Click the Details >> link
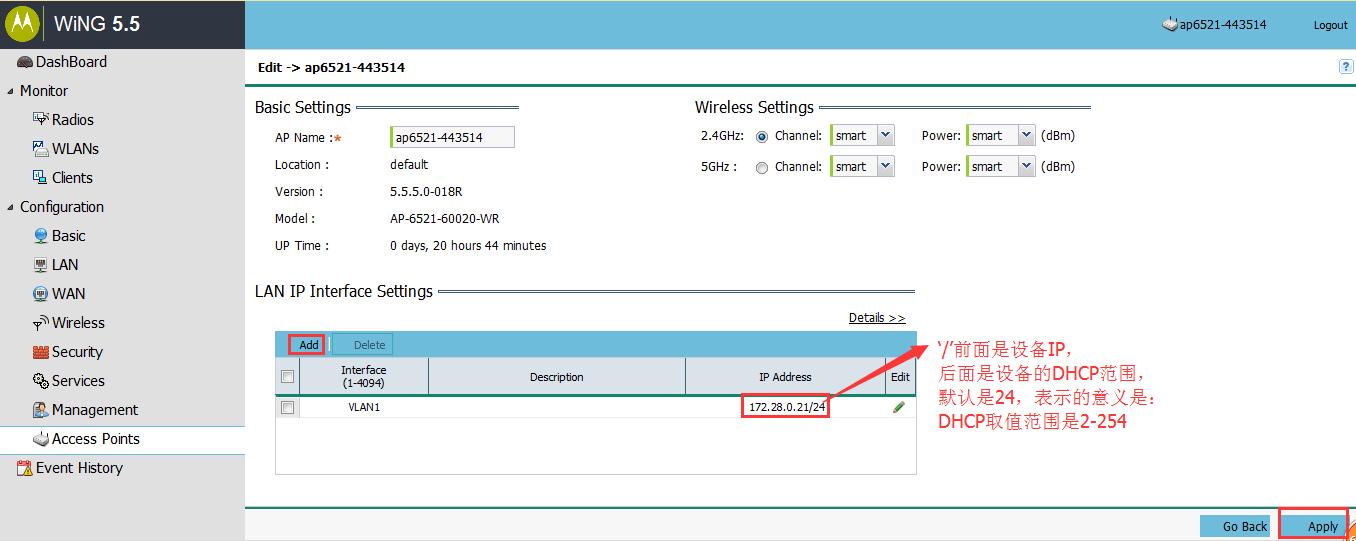 [876, 318]
